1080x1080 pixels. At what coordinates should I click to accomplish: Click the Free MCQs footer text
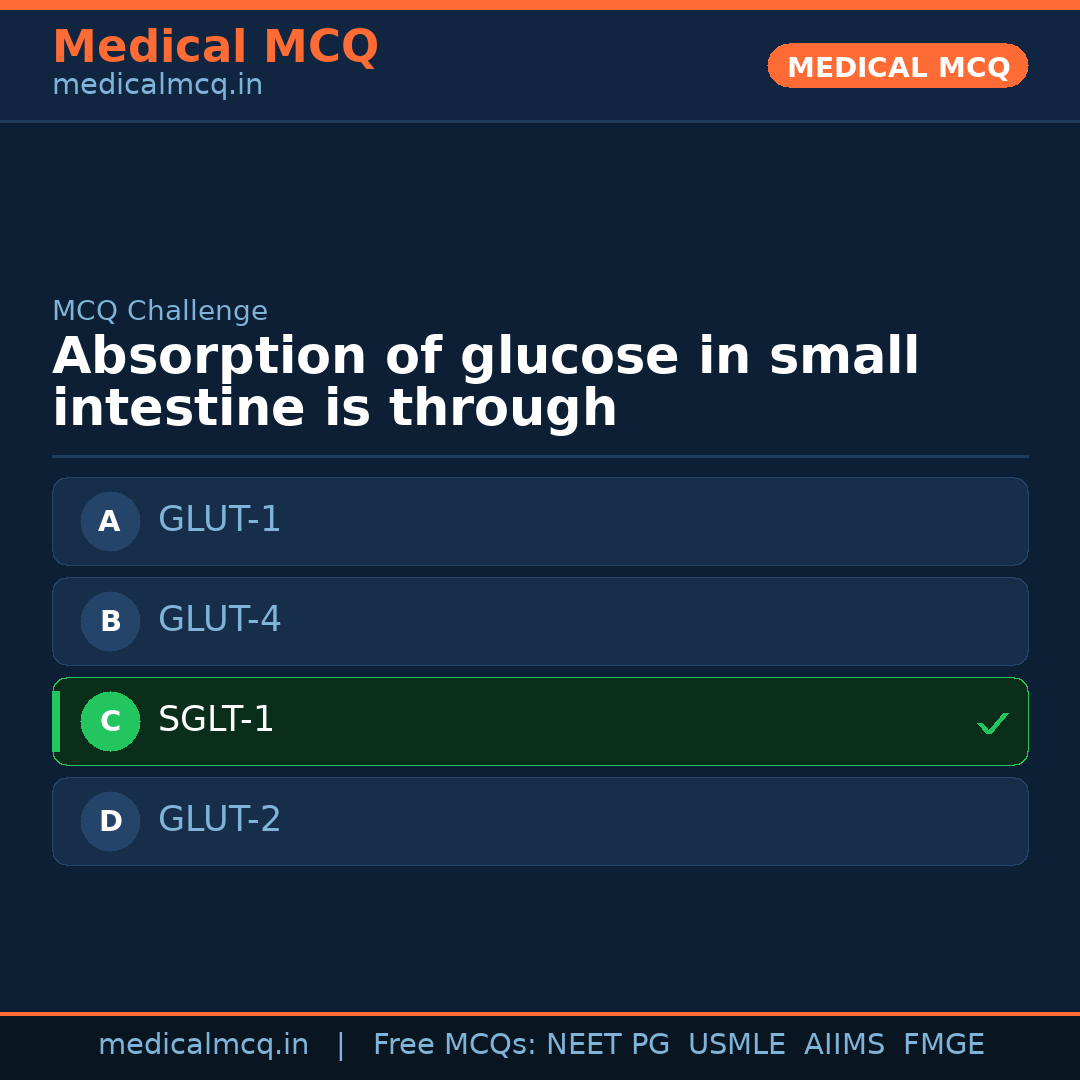point(454,1045)
